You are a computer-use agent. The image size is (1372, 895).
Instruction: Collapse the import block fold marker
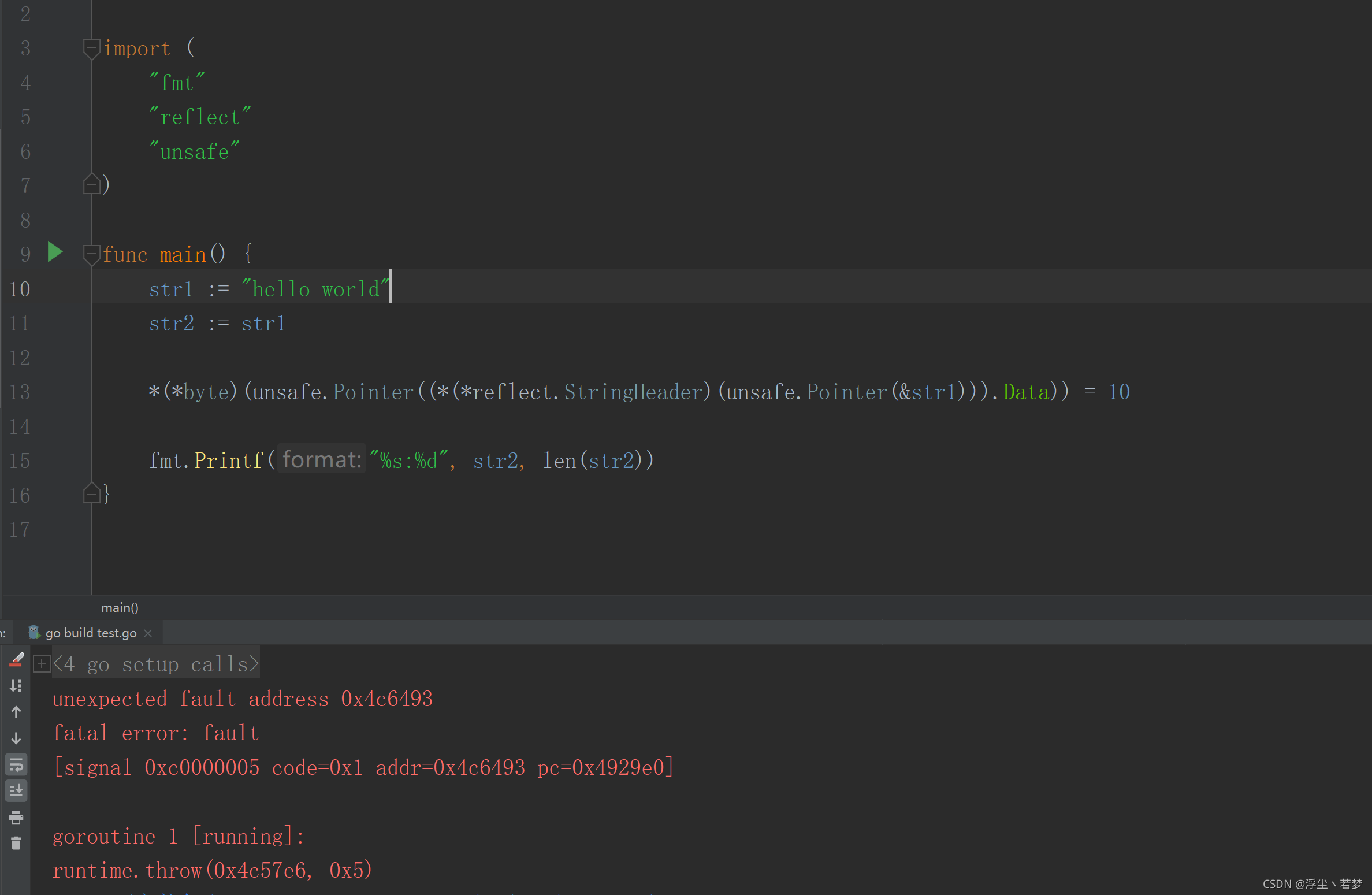coord(91,48)
